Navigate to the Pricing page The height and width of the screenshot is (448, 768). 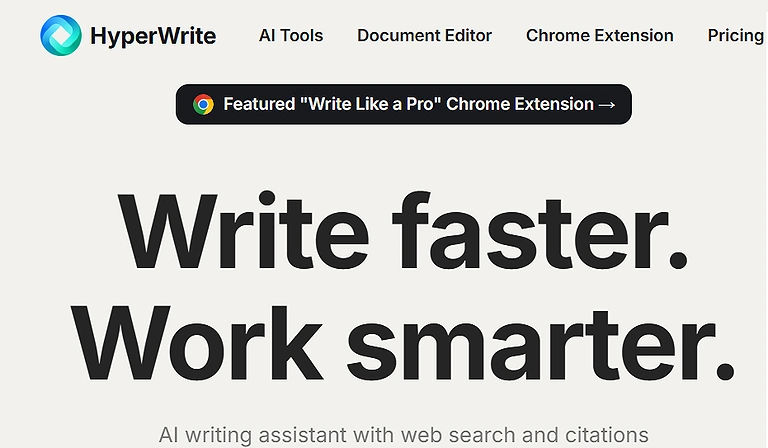736,36
